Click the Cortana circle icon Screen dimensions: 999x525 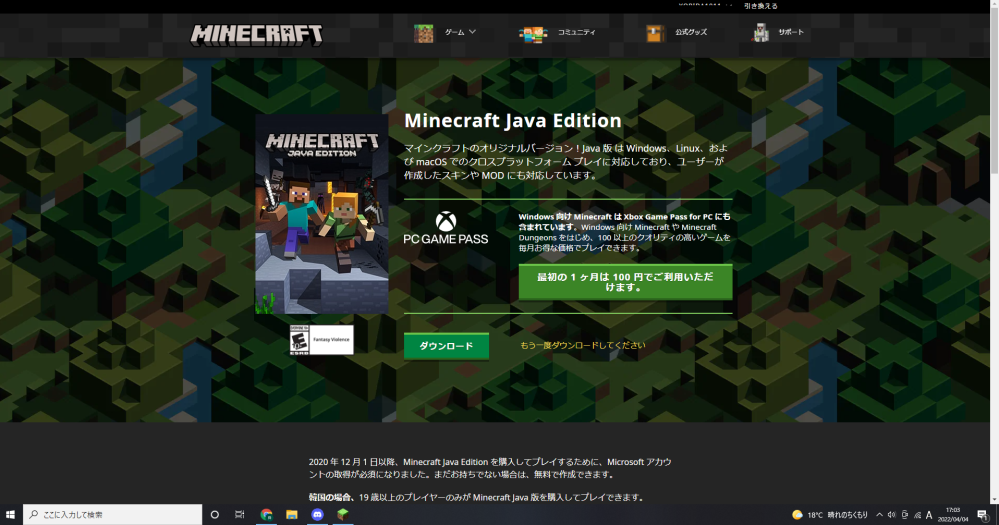(x=215, y=514)
